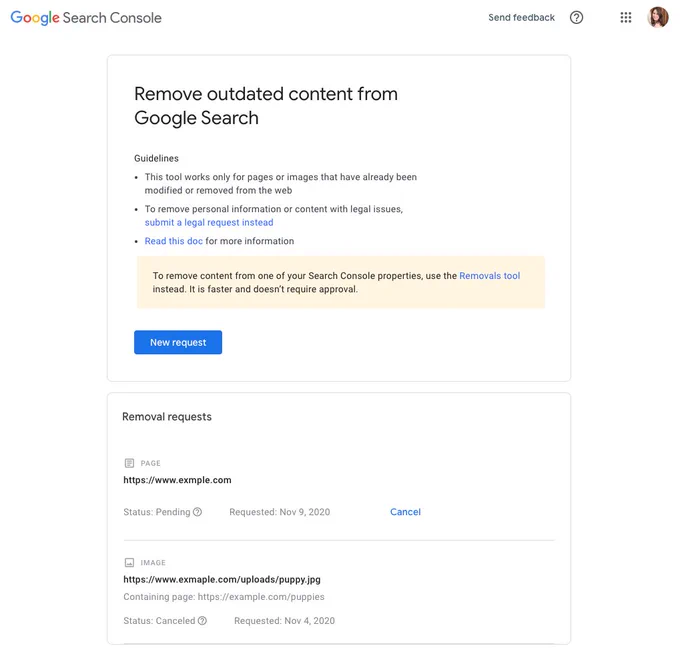Select the puppy.jpg image URL
Viewport: 680px width, 658px height.
(x=222, y=579)
